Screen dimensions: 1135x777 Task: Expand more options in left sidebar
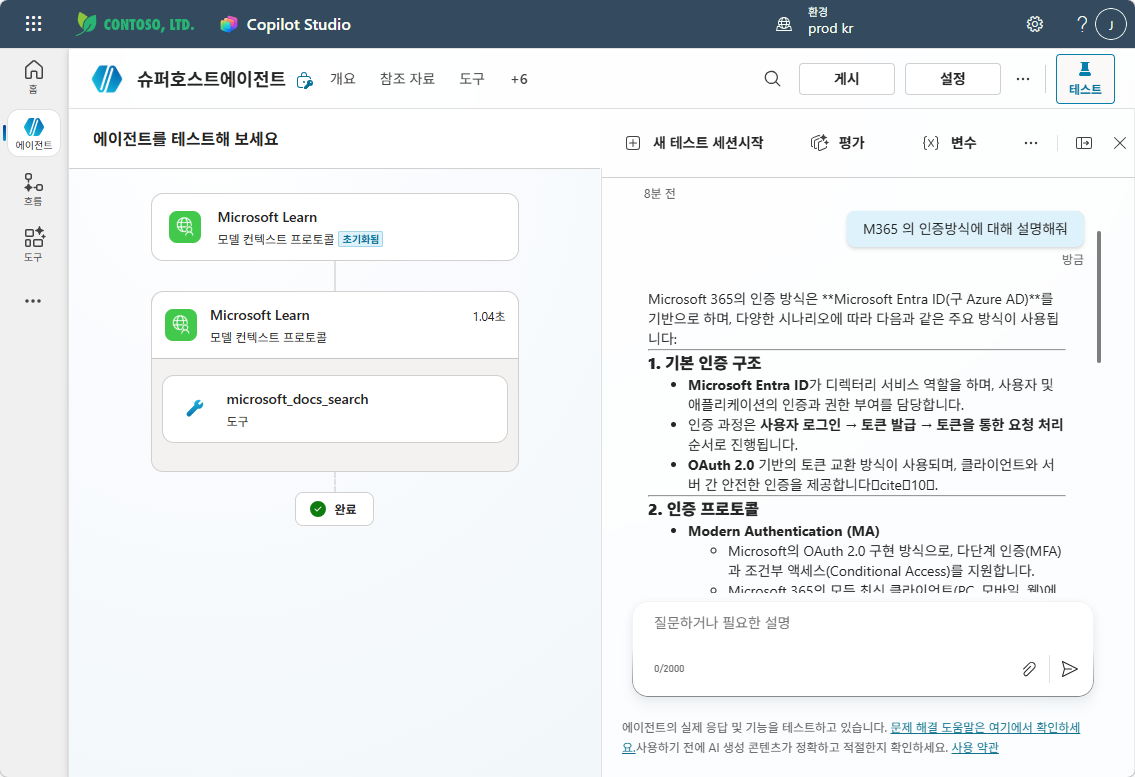coord(33,301)
